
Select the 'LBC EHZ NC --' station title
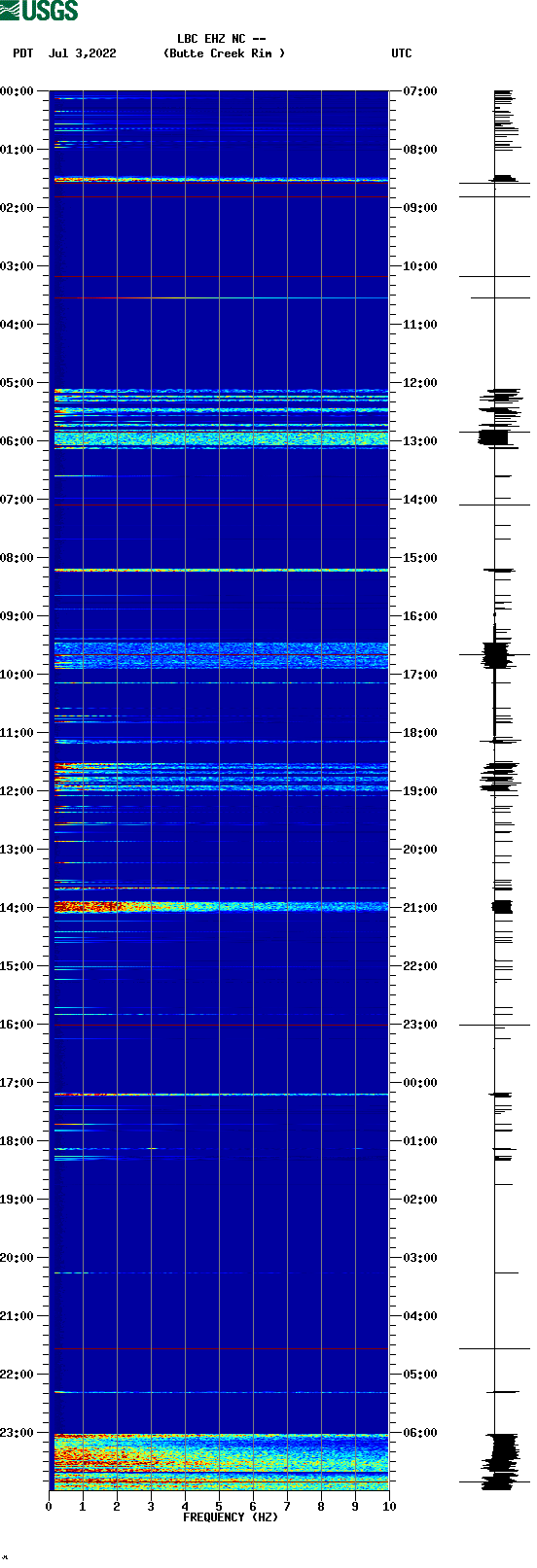[222, 39]
